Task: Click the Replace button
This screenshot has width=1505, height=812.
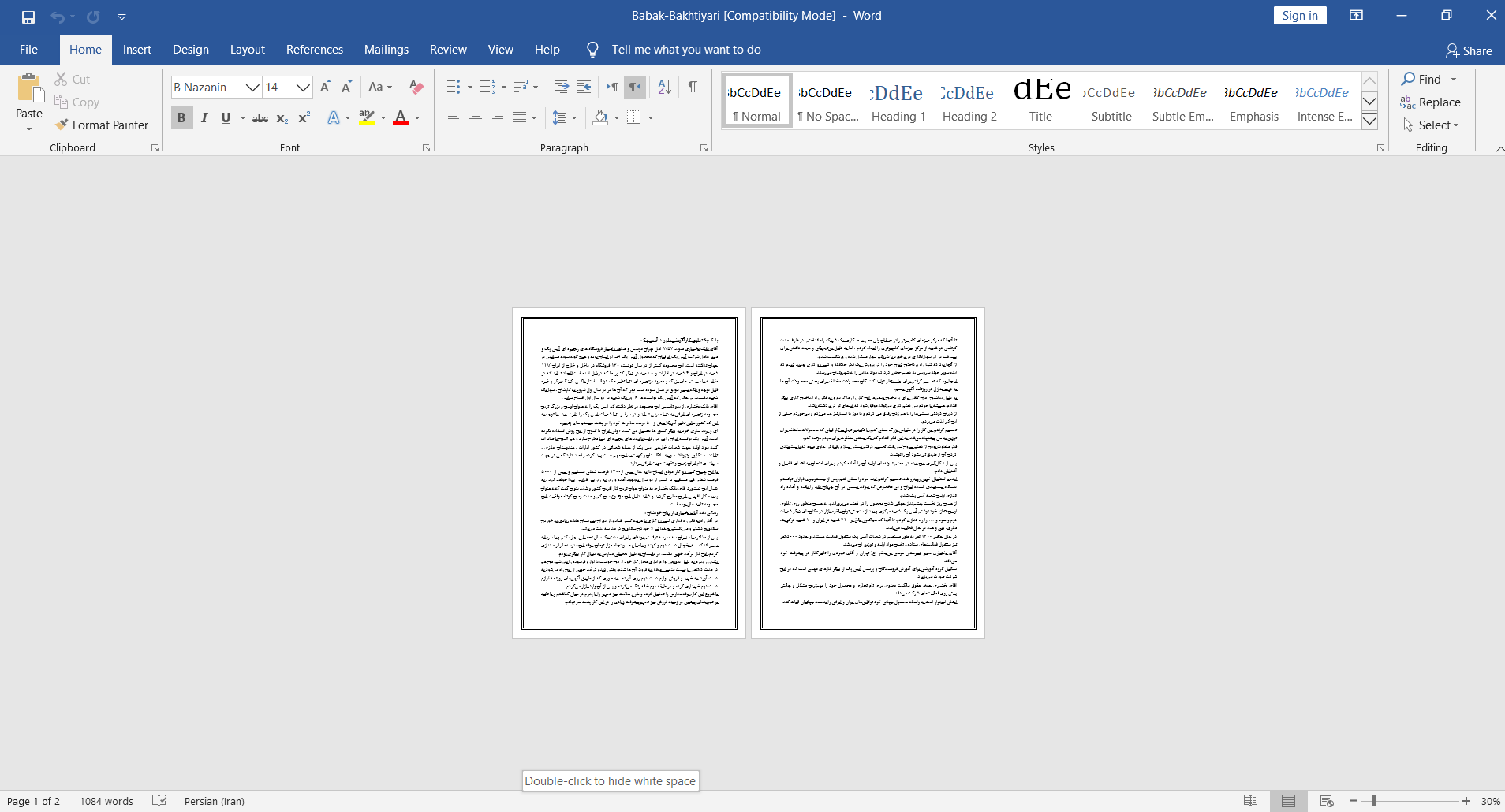Action: click(x=1431, y=102)
